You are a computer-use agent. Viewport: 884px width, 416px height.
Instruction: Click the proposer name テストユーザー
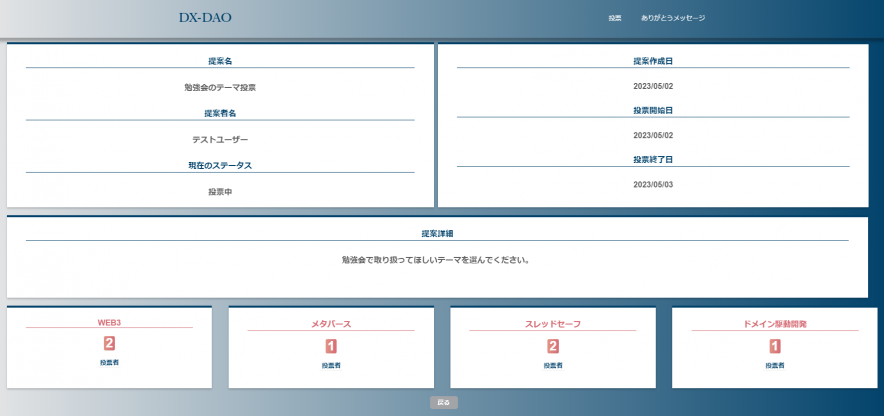pyautogui.click(x=220, y=140)
